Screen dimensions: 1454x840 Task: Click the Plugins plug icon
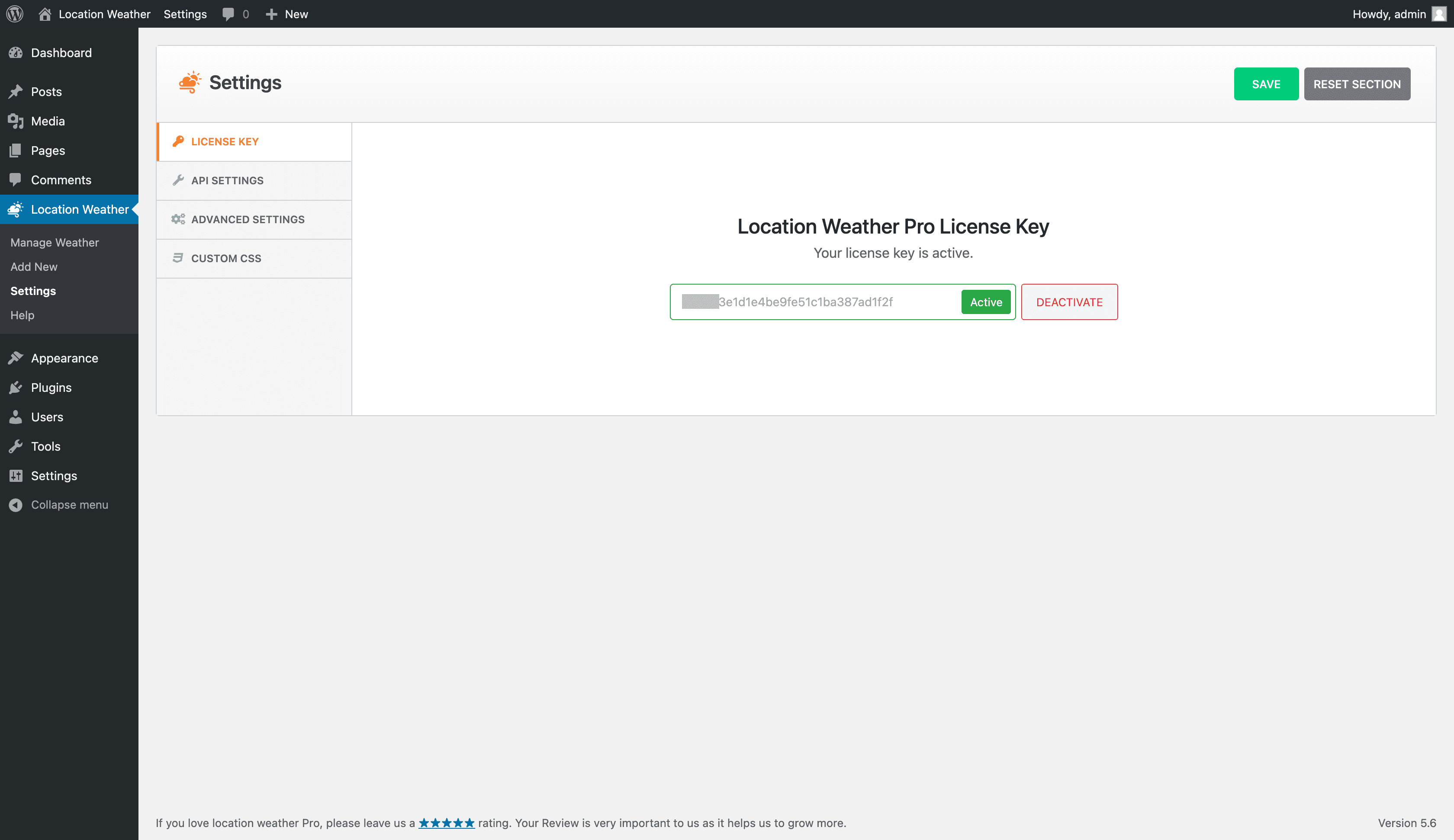(x=16, y=388)
